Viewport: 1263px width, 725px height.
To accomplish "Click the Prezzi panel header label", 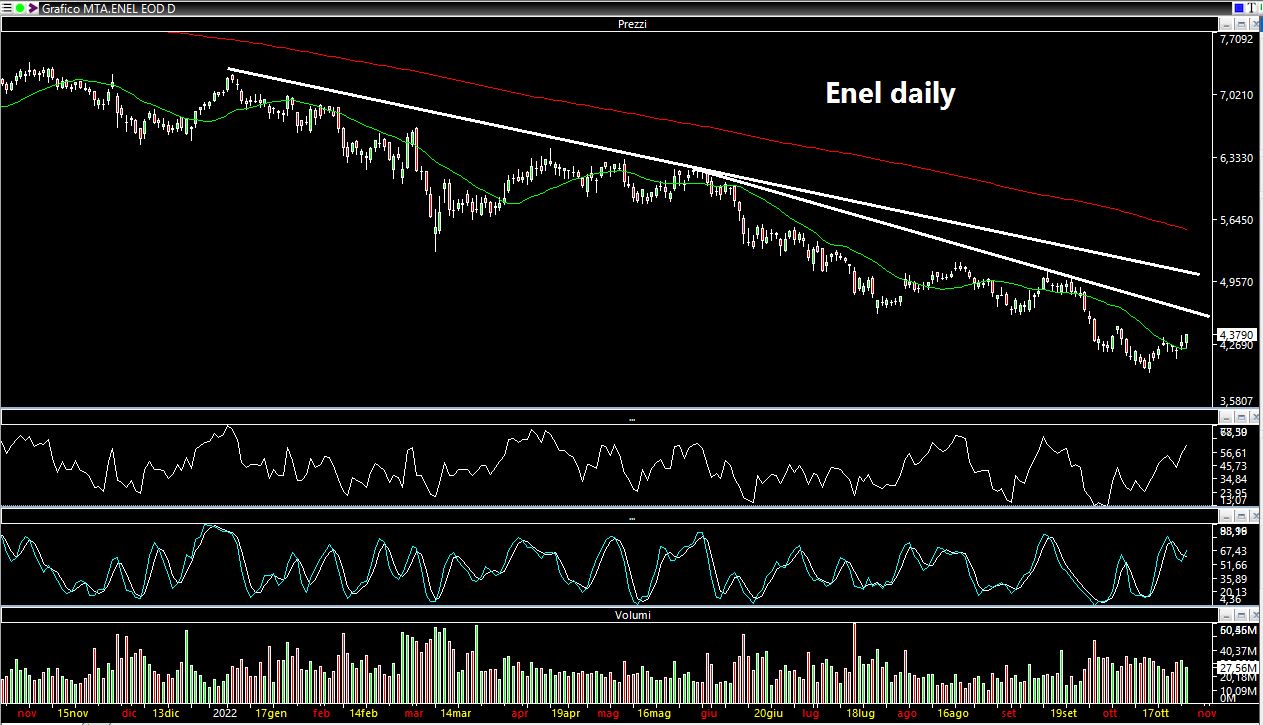I will click(x=632, y=24).
